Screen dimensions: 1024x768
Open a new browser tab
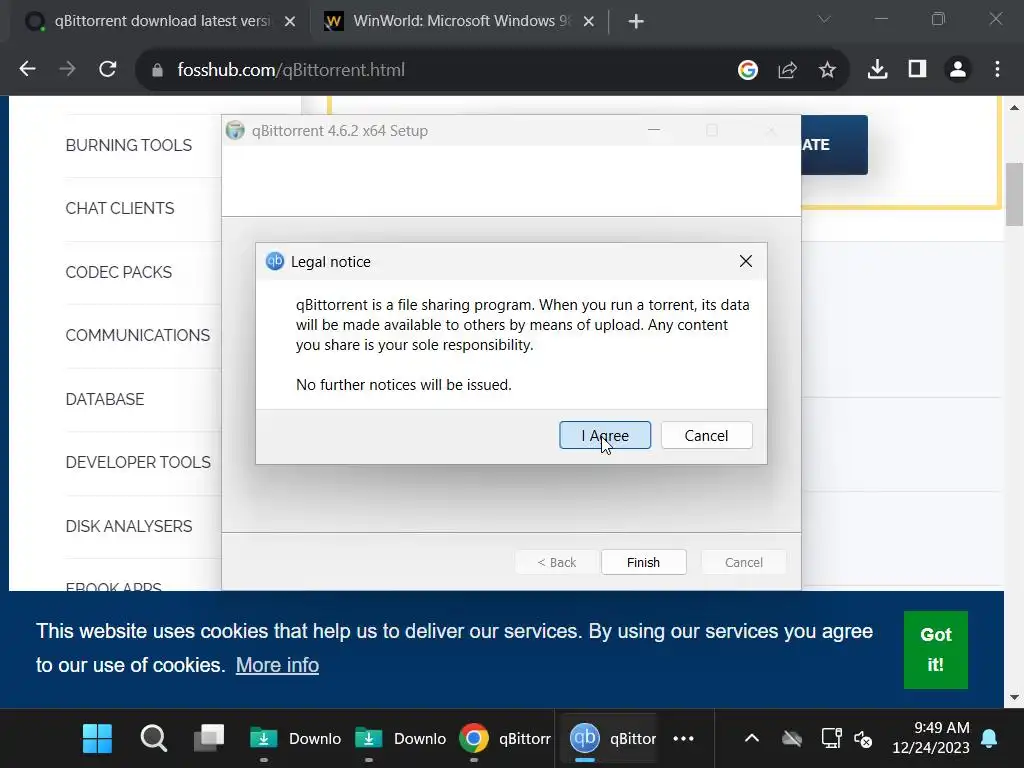click(x=635, y=22)
